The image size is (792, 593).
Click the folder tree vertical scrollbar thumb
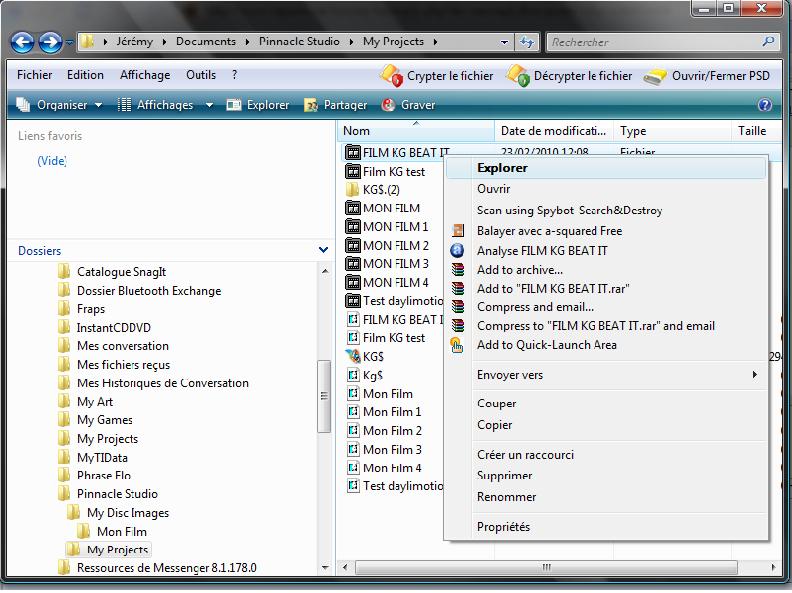click(x=324, y=396)
